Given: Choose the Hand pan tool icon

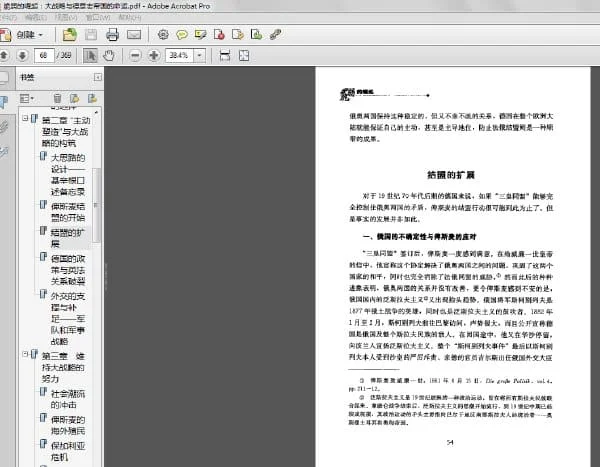Looking at the screenshot, I should click(109, 56).
